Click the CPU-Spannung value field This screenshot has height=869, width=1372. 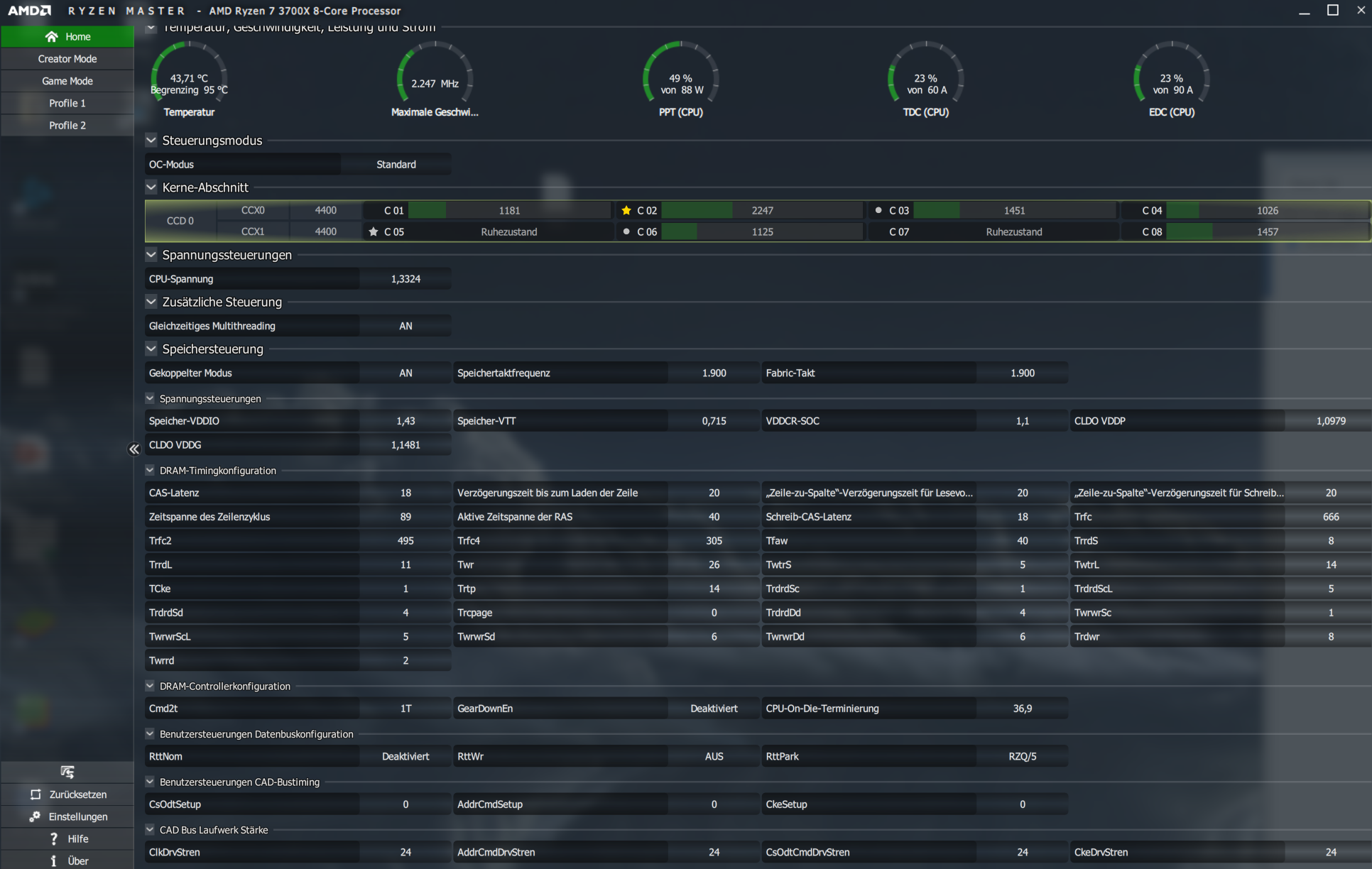[x=405, y=279]
